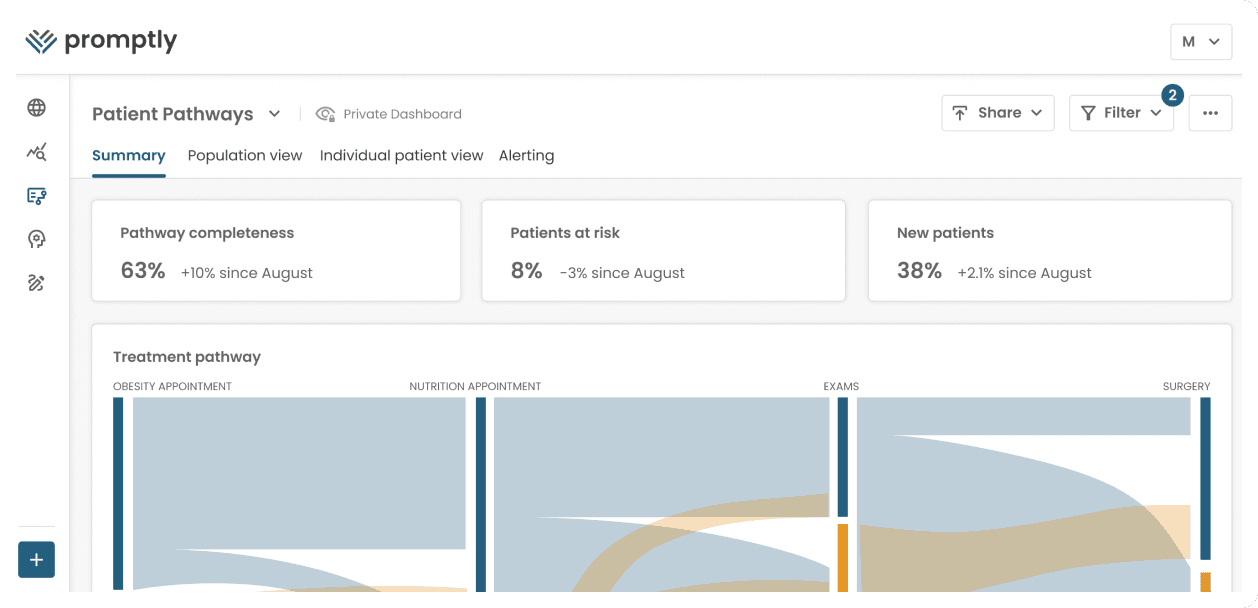Open the globe icon in sidebar
This screenshot has height=608, width=1258.
click(37, 108)
